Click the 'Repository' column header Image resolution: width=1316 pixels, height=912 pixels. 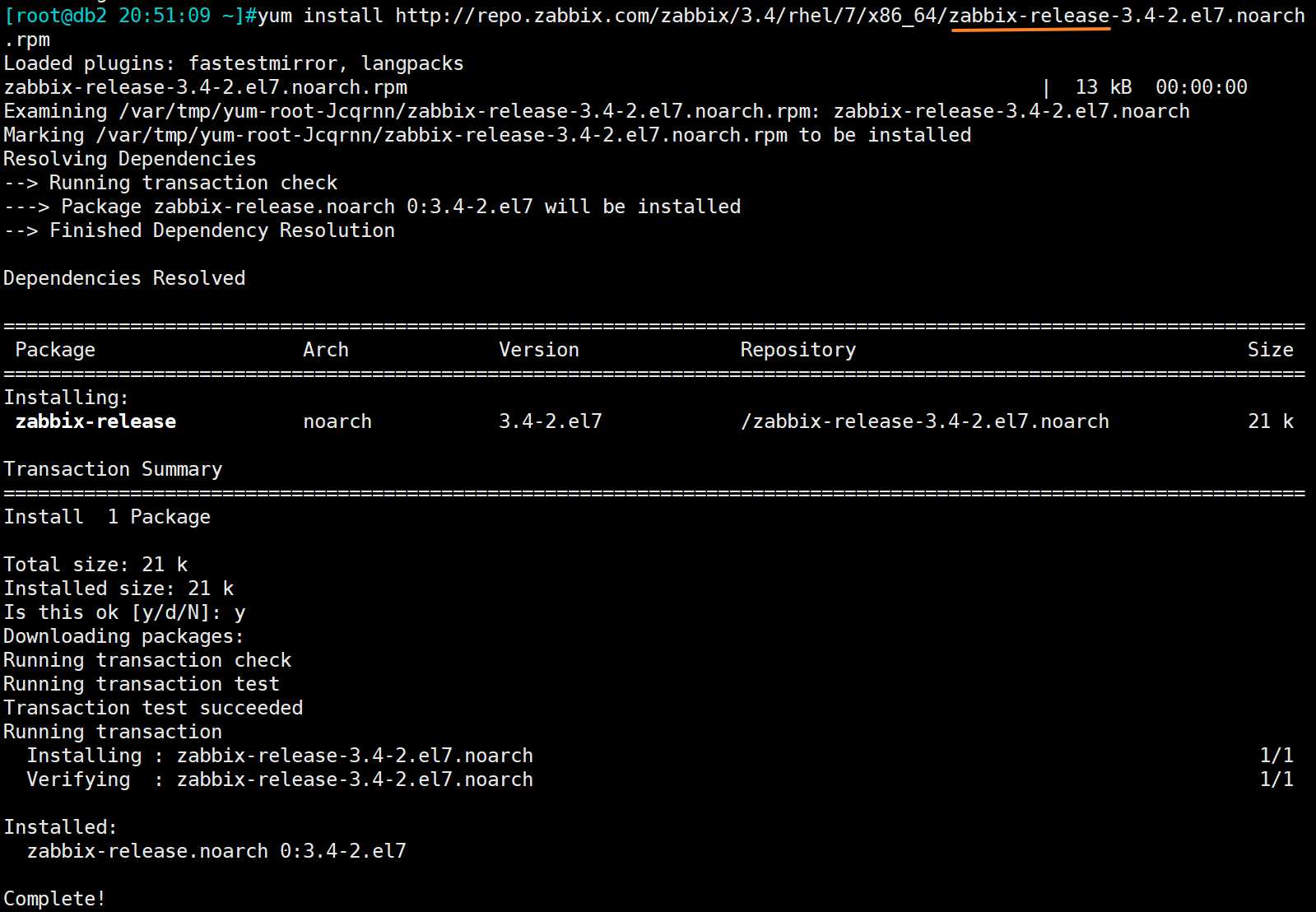(798, 350)
